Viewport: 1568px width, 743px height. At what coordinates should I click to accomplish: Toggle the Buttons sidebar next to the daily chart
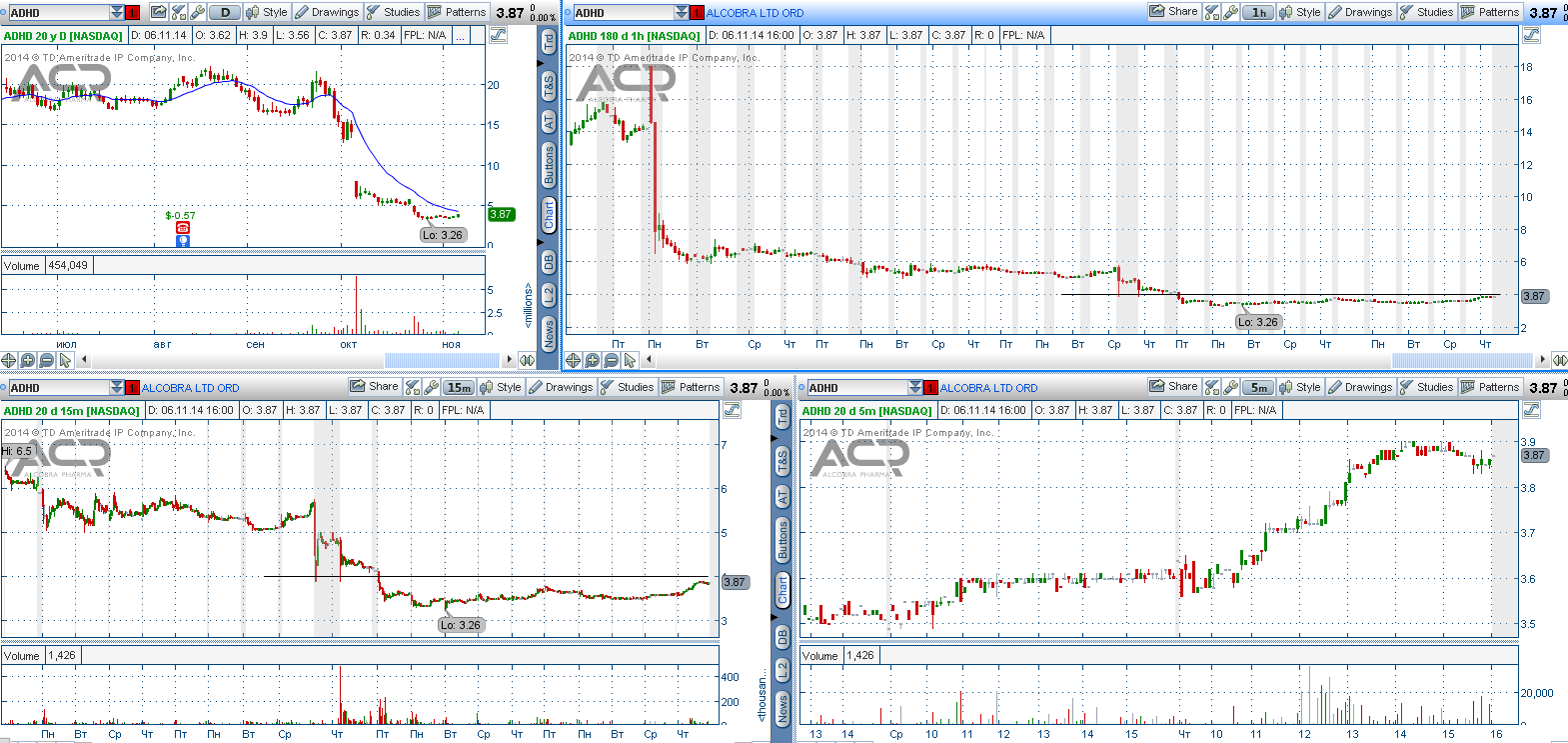click(x=549, y=165)
